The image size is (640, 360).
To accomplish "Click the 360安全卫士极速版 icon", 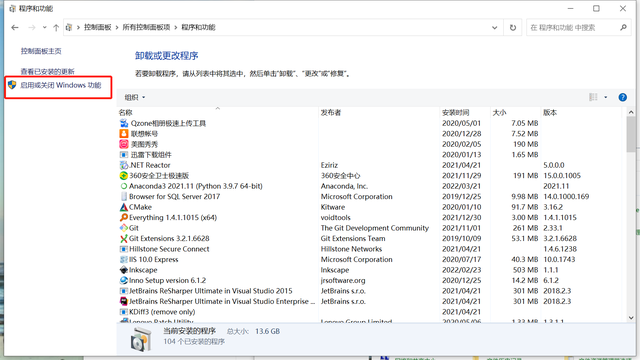I will [124, 176].
